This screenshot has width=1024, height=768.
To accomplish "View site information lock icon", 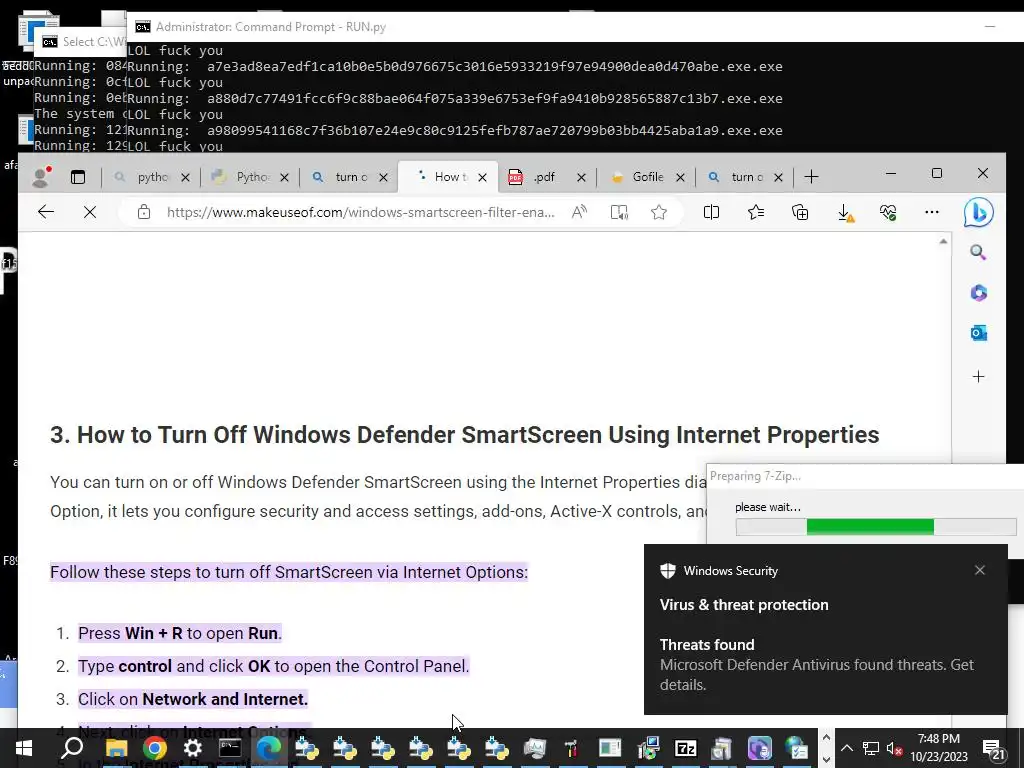I will pos(144,212).
